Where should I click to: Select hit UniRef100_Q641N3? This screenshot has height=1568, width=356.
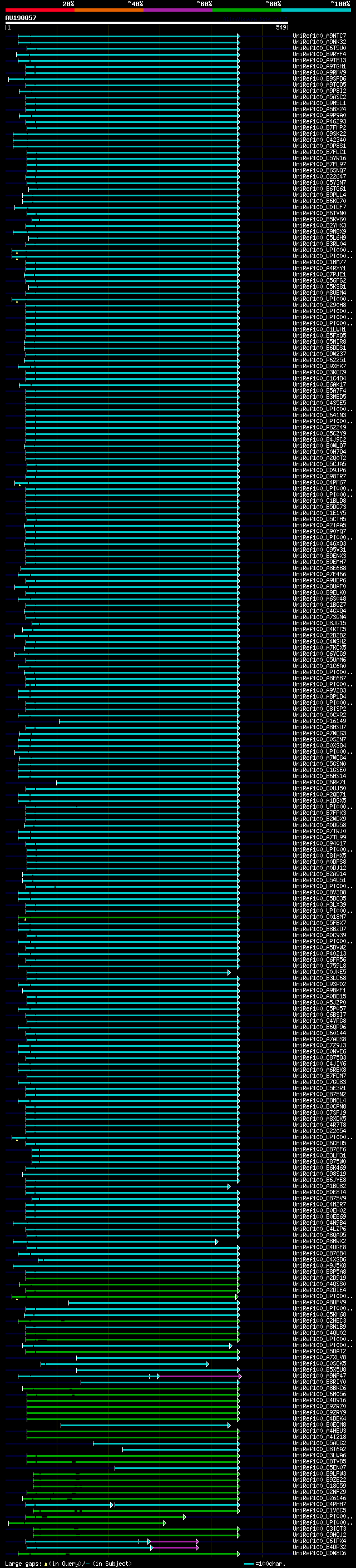point(319,415)
